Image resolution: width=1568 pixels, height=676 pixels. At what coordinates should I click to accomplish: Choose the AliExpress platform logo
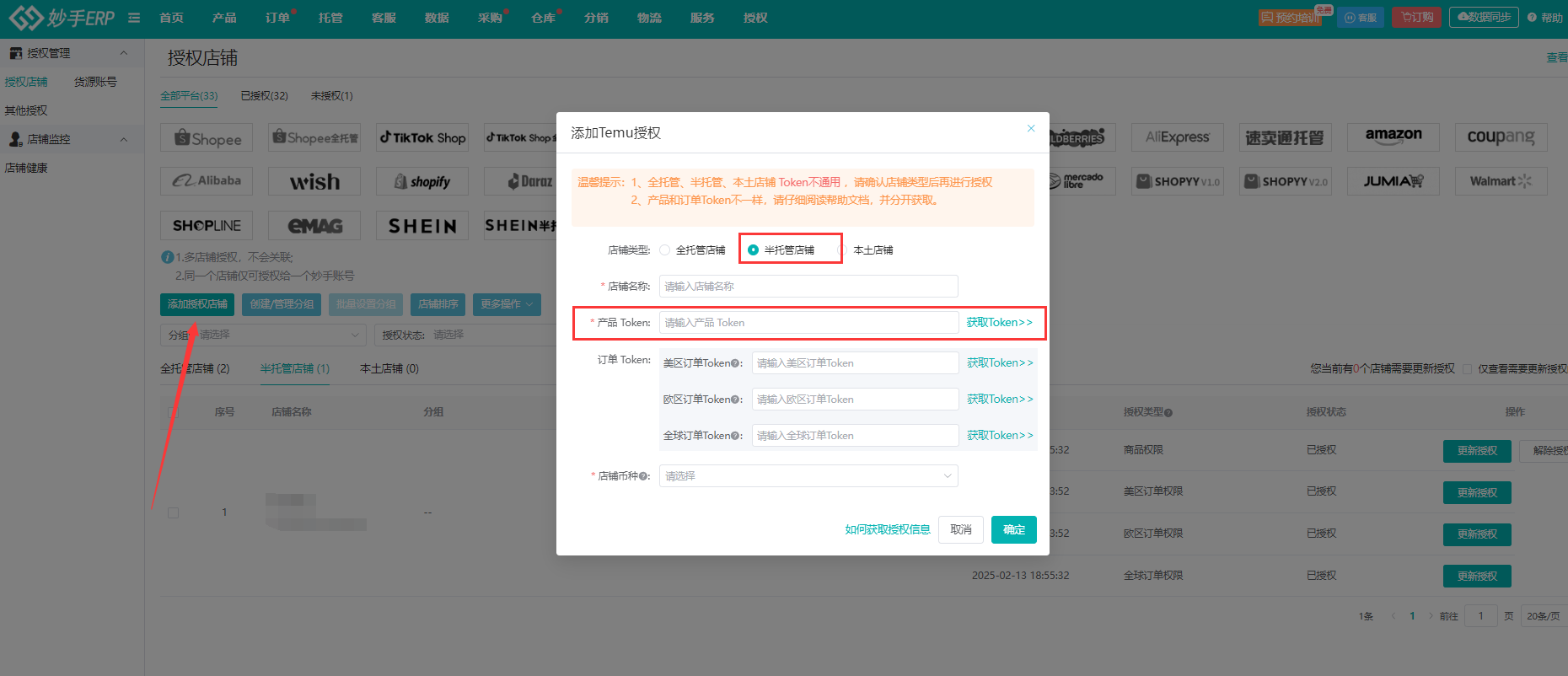1178,137
